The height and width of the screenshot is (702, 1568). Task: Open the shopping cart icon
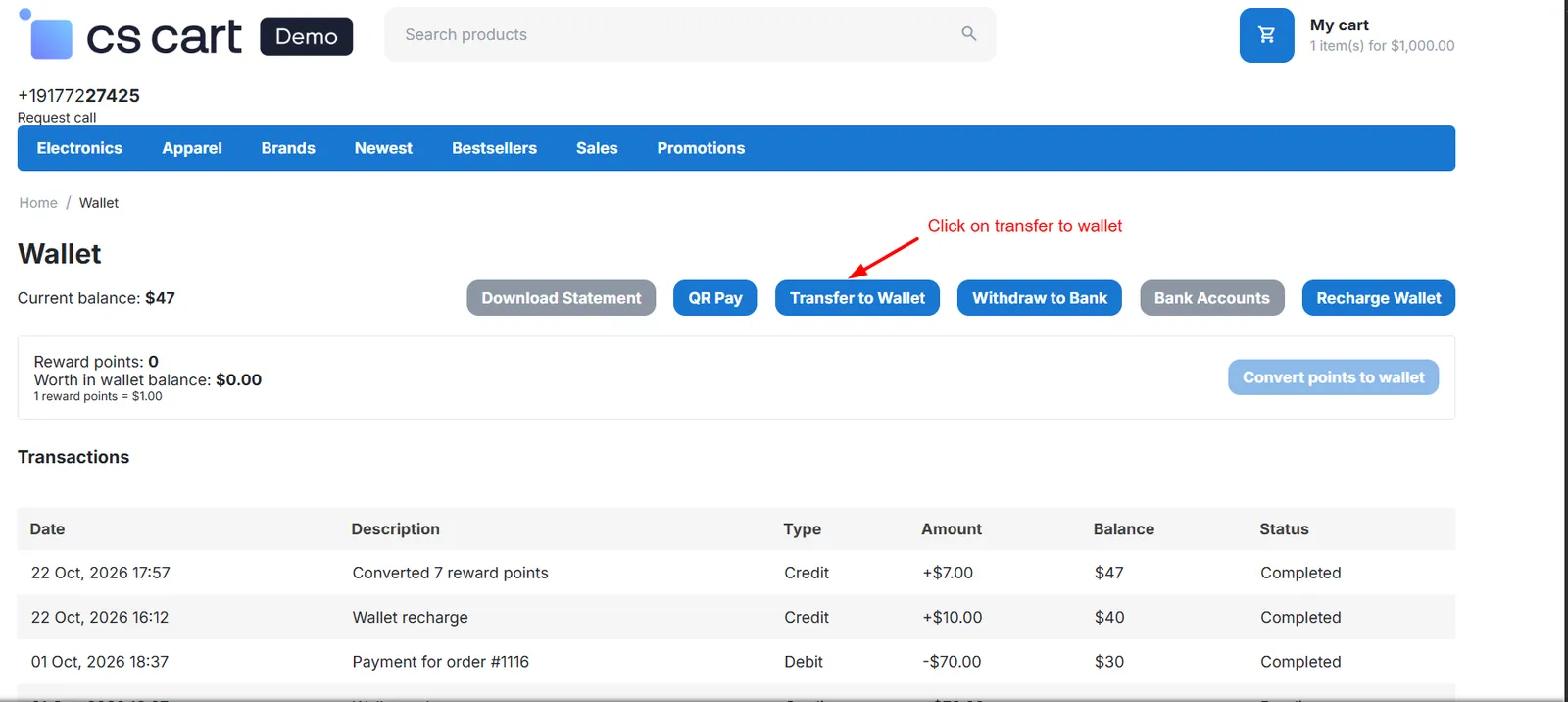pyautogui.click(x=1266, y=35)
